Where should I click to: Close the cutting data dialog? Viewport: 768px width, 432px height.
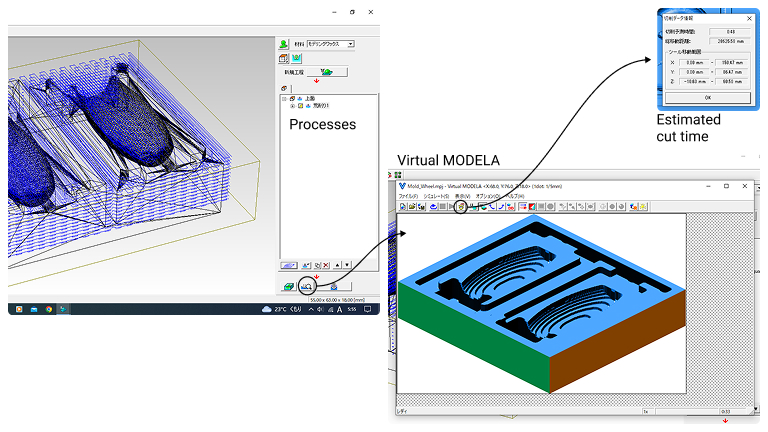tap(749, 19)
